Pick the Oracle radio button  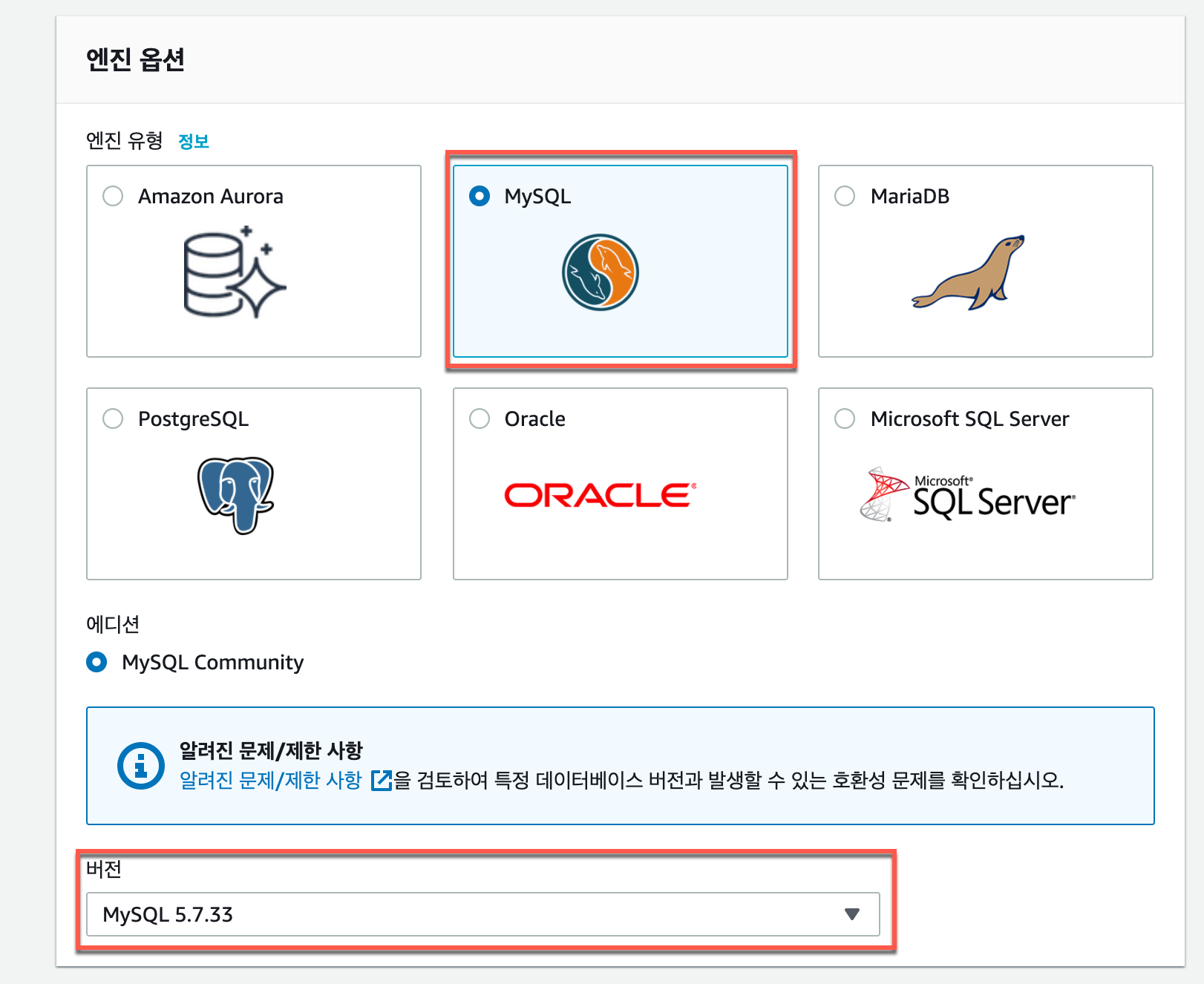click(480, 419)
